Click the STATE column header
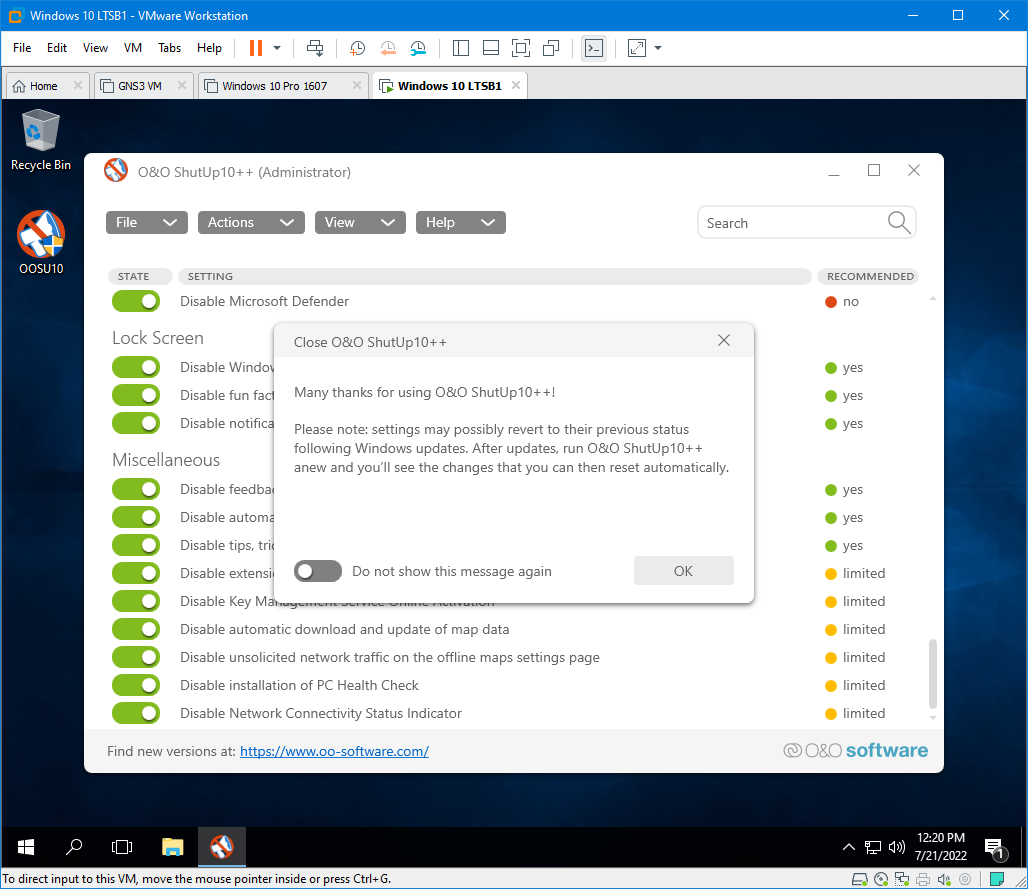Image resolution: width=1028 pixels, height=889 pixels. [140, 277]
